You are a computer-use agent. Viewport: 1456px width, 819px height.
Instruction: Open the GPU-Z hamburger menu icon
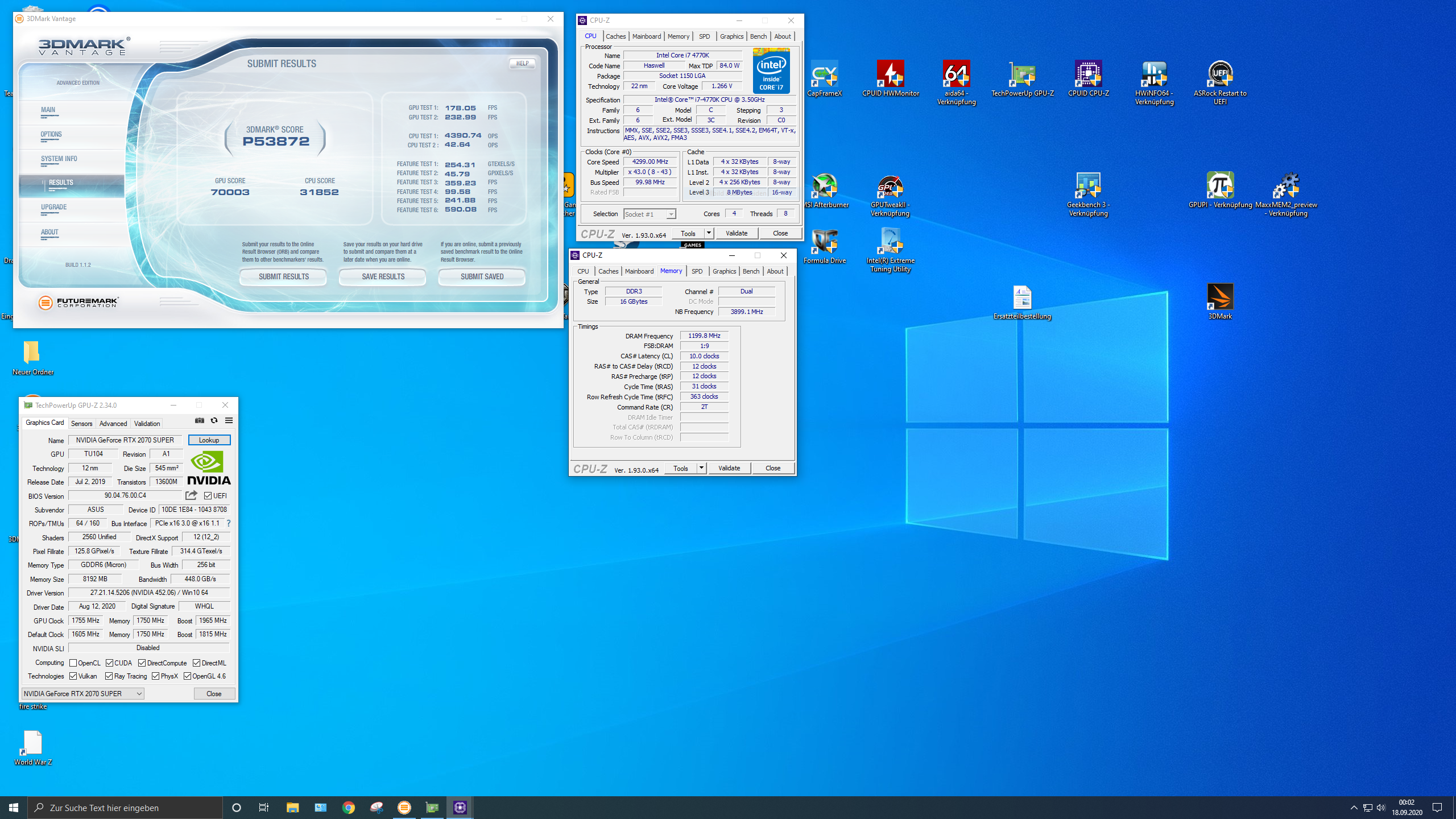click(229, 420)
